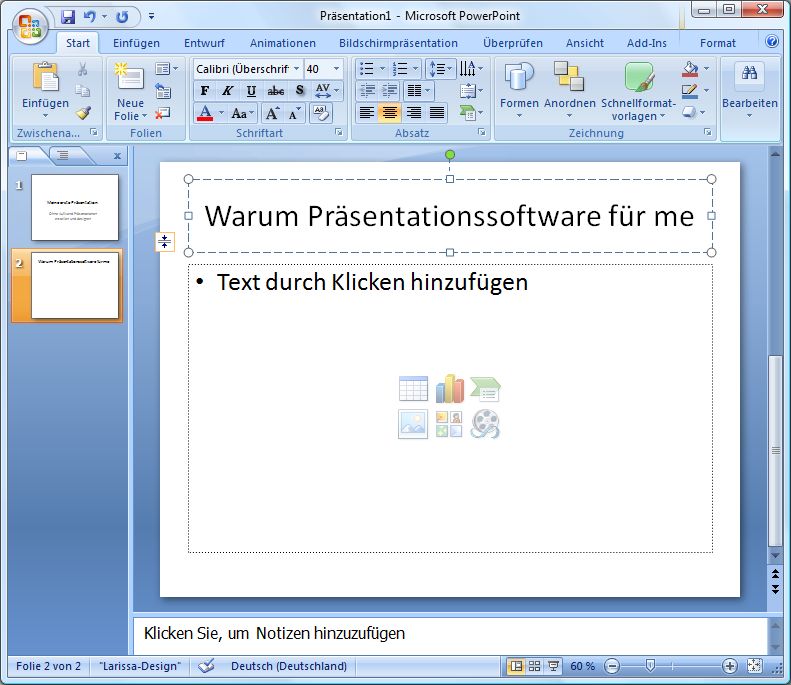Viewport: 791px width, 685px height.
Task: Open the Office button menu
Action: click(x=30, y=26)
